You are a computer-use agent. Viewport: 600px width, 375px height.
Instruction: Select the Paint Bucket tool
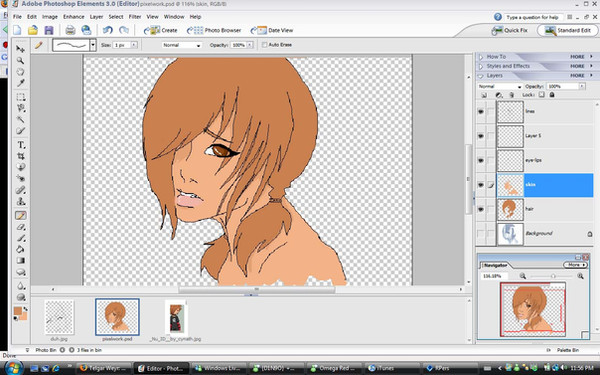coord(21,249)
